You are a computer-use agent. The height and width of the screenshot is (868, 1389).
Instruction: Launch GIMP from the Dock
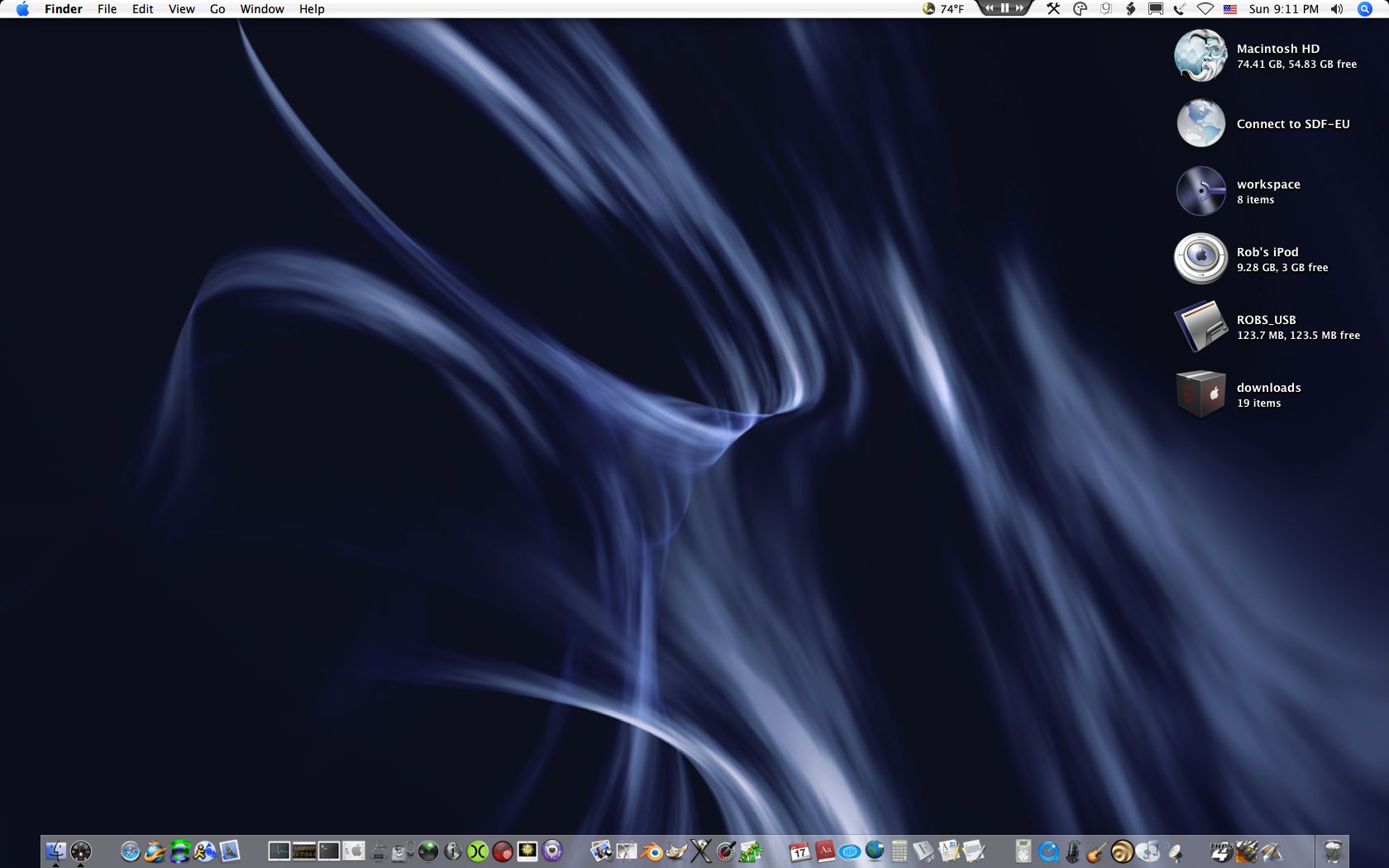pyautogui.click(x=676, y=851)
